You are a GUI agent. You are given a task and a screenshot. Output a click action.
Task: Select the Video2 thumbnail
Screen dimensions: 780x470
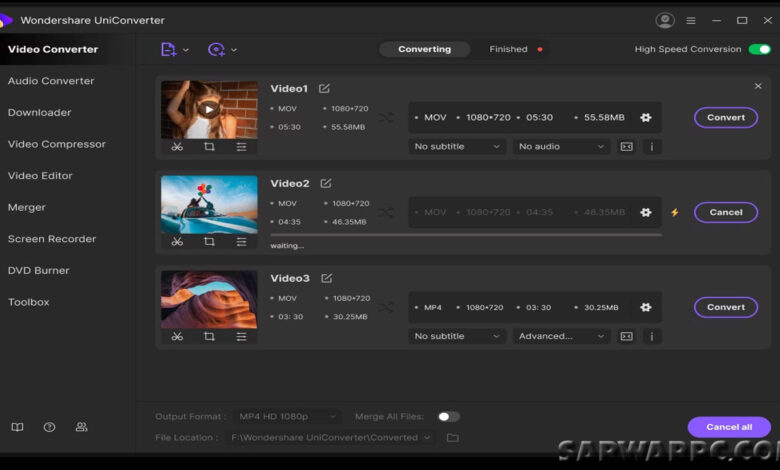(x=209, y=204)
